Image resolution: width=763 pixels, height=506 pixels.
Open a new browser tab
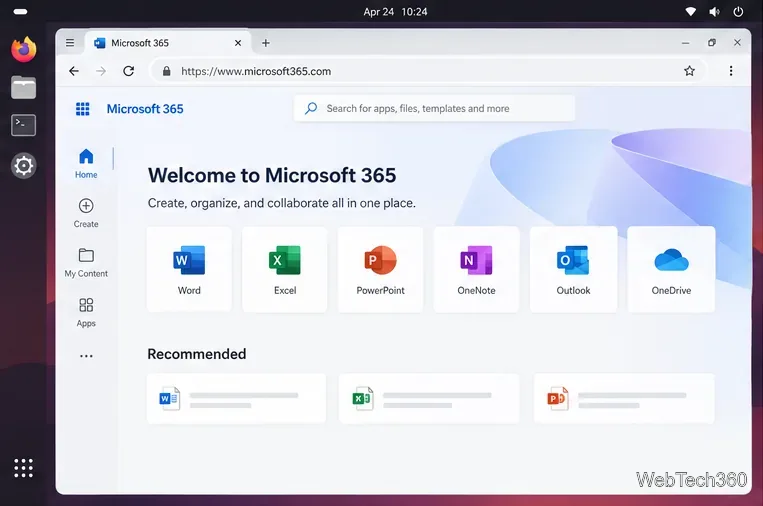266,43
